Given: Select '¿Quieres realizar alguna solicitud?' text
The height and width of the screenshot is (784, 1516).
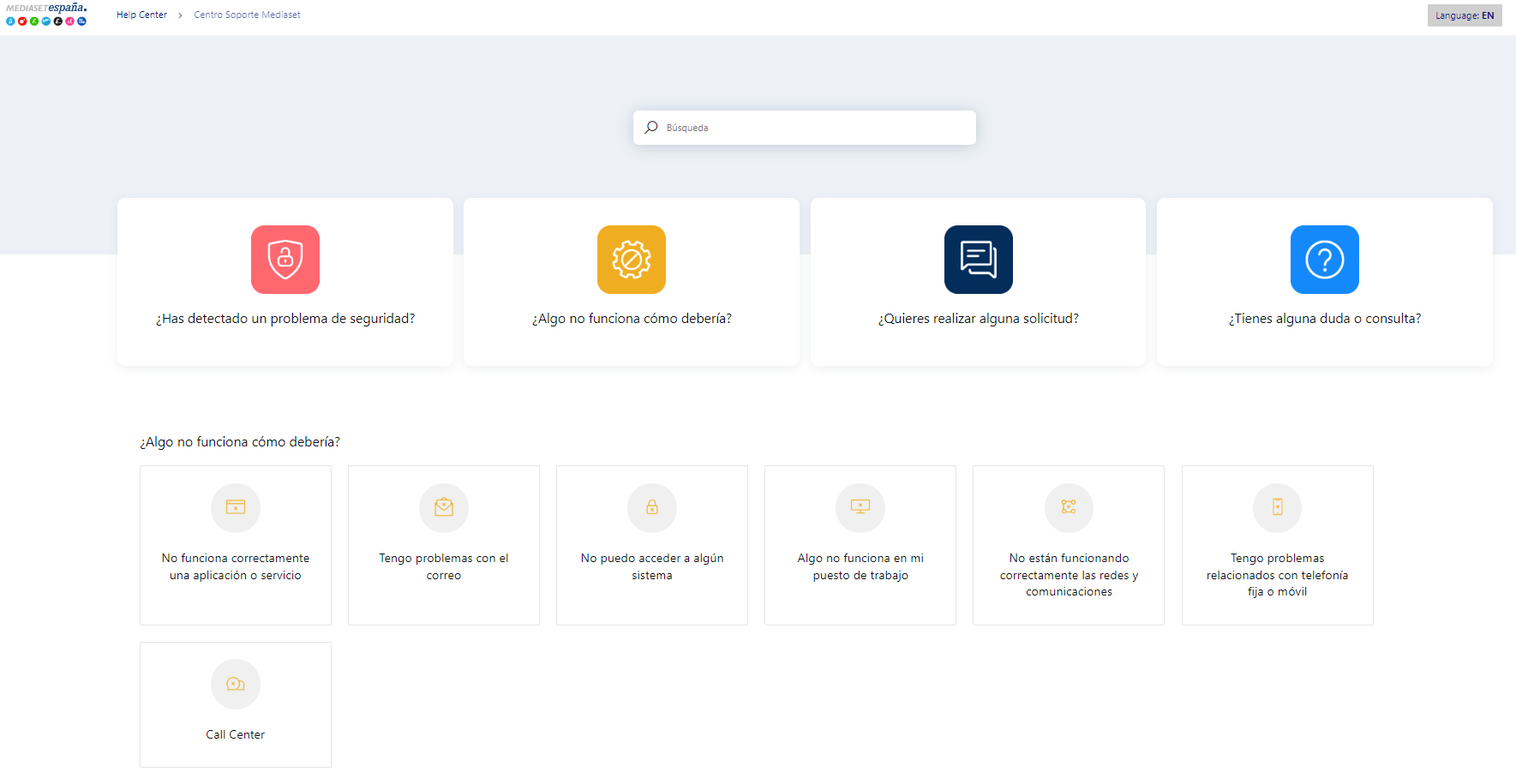Looking at the screenshot, I should [x=978, y=319].
